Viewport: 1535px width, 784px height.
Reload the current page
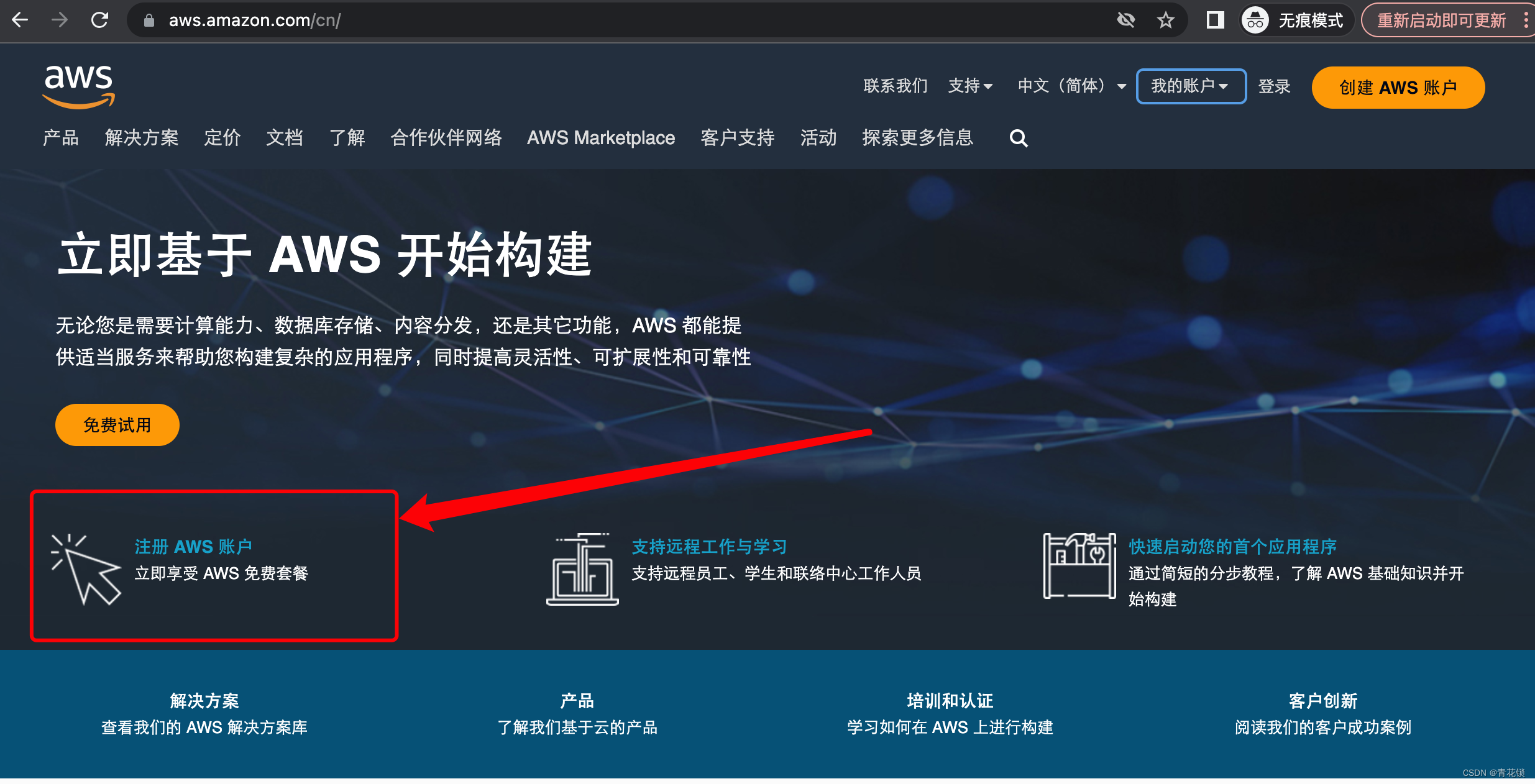pyautogui.click(x=101, y=19)
